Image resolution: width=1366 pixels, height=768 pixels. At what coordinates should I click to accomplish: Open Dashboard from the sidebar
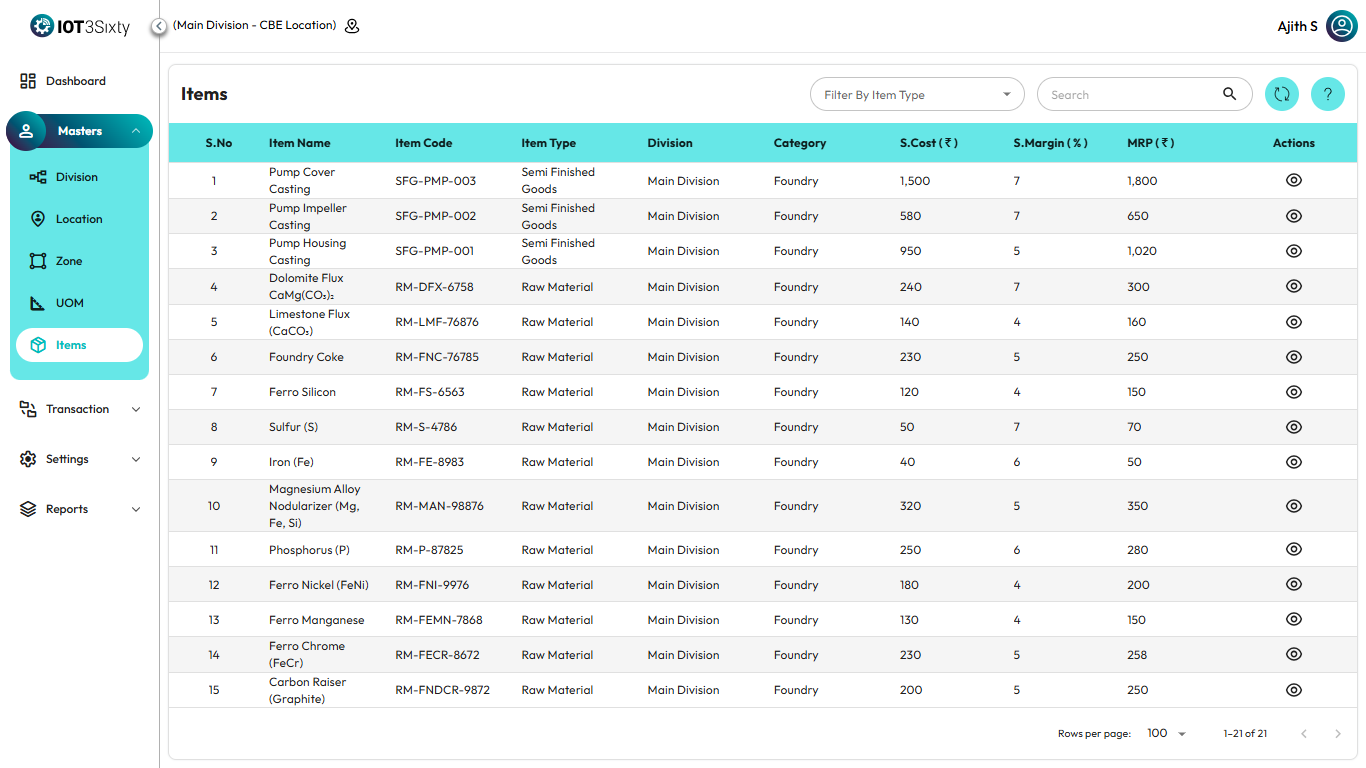coord(75,81)
